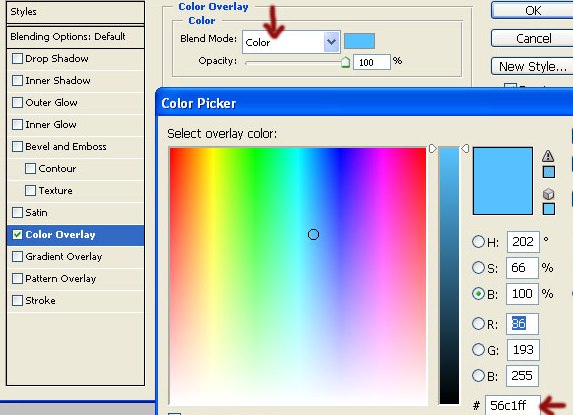Click the New Style... button
Viewport: 573px width, 415px height.
click(533, 66)
